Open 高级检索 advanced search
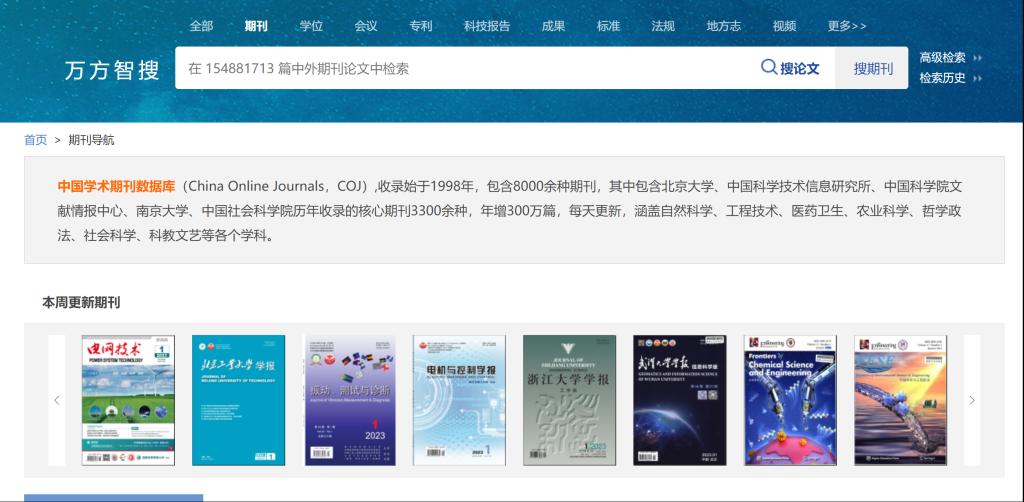This screenshot has height=502, width=1024. pos(942,57)
